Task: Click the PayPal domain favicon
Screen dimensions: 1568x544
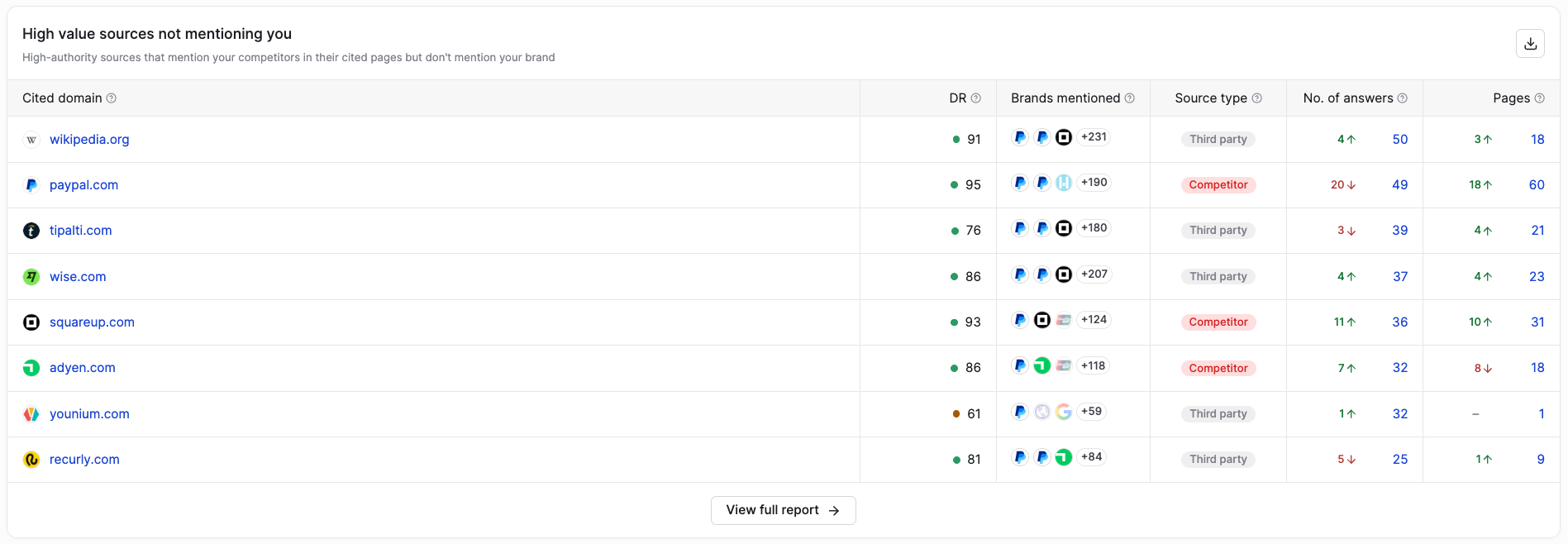Action: pos(31,185)
